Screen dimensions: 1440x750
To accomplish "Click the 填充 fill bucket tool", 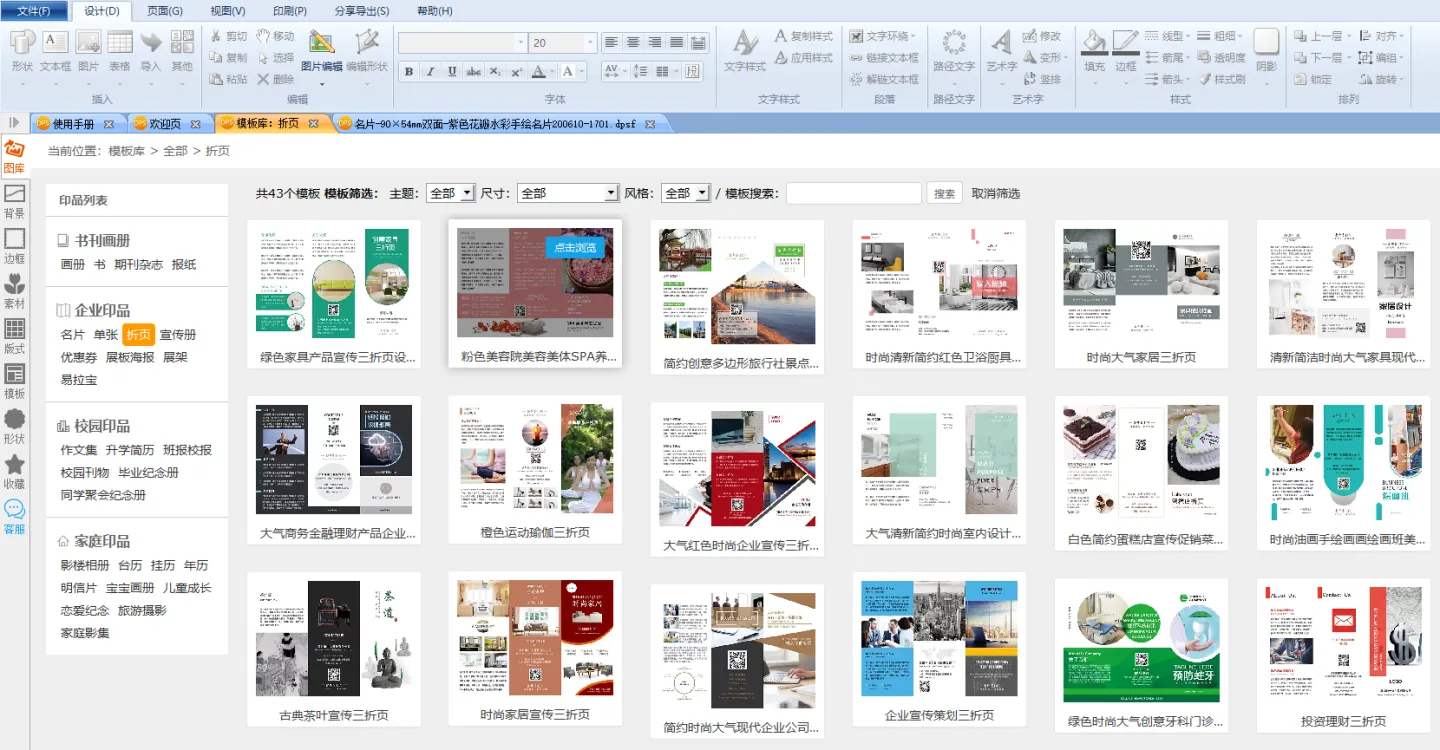I will (1095, 51).
